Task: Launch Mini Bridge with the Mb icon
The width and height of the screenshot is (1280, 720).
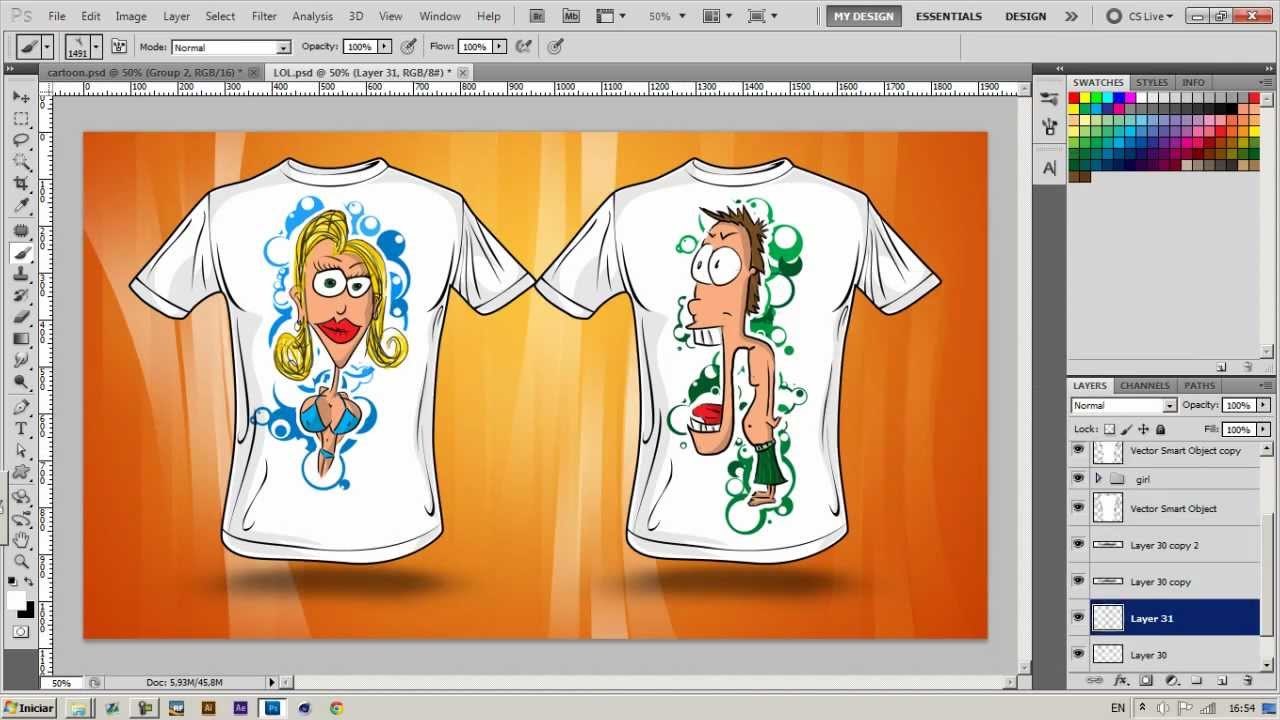Action: [571, 16]
